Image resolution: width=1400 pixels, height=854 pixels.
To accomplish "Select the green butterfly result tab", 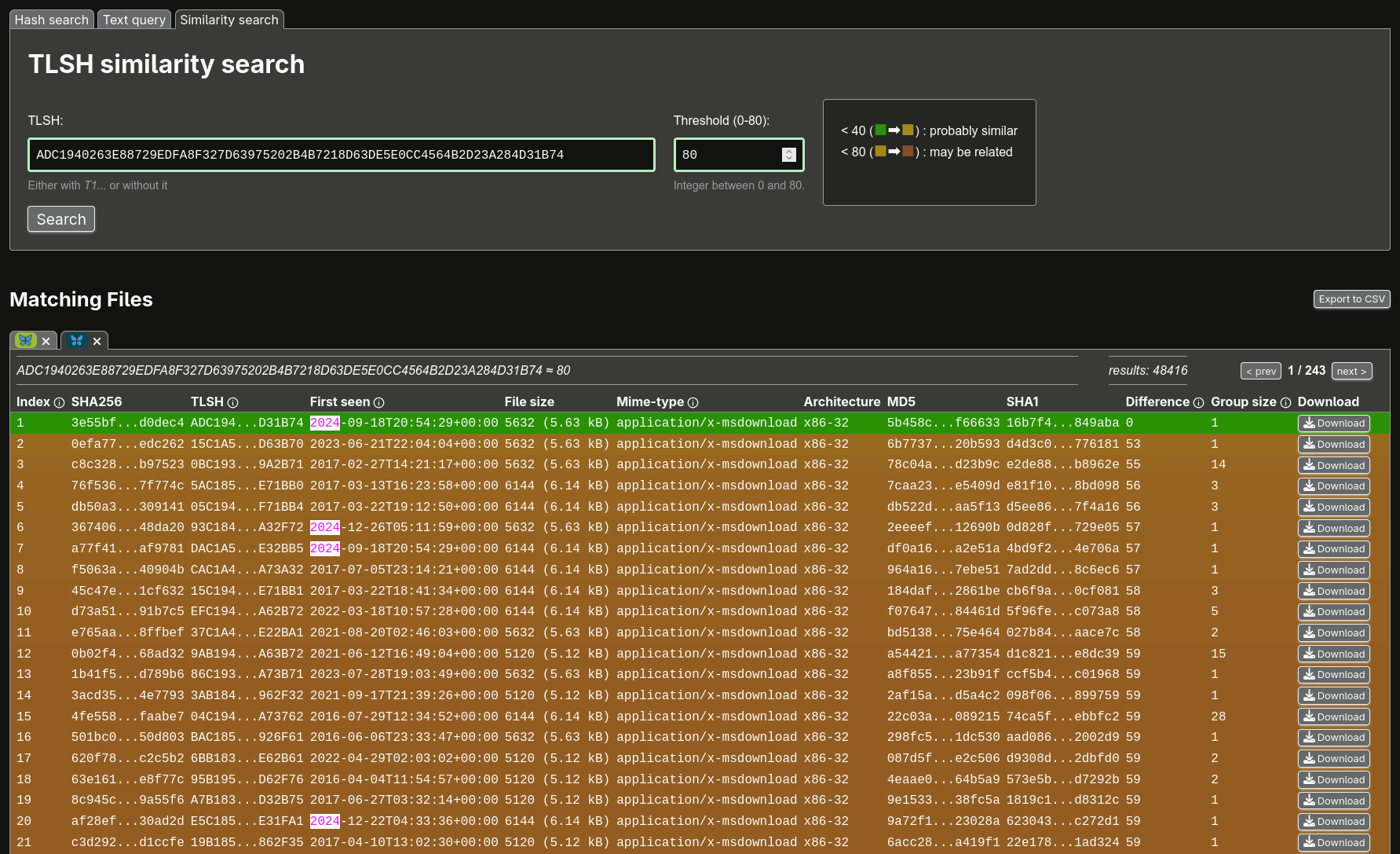I will (x=26, y=340).
